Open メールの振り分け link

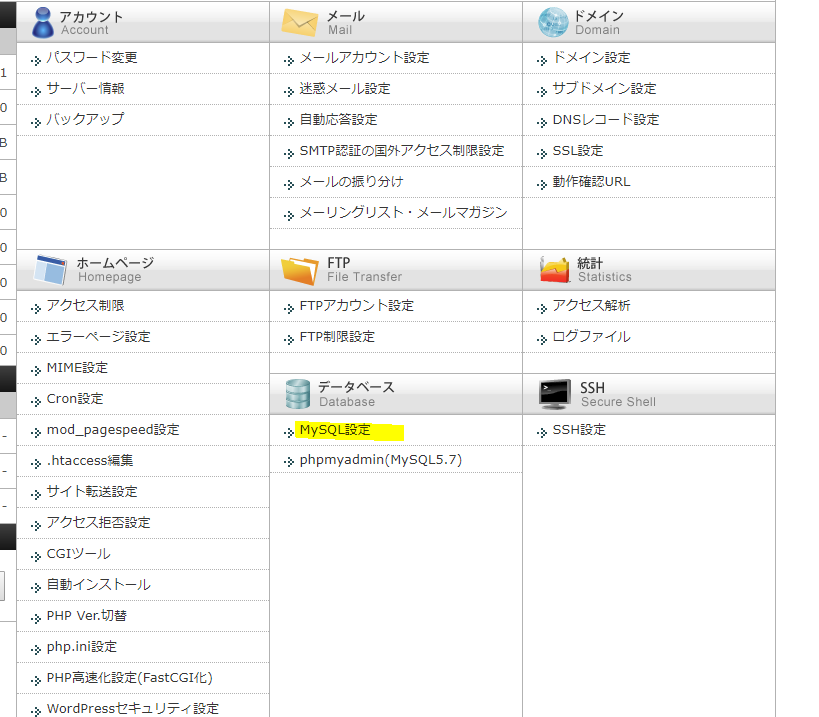(x=352, y=181)
